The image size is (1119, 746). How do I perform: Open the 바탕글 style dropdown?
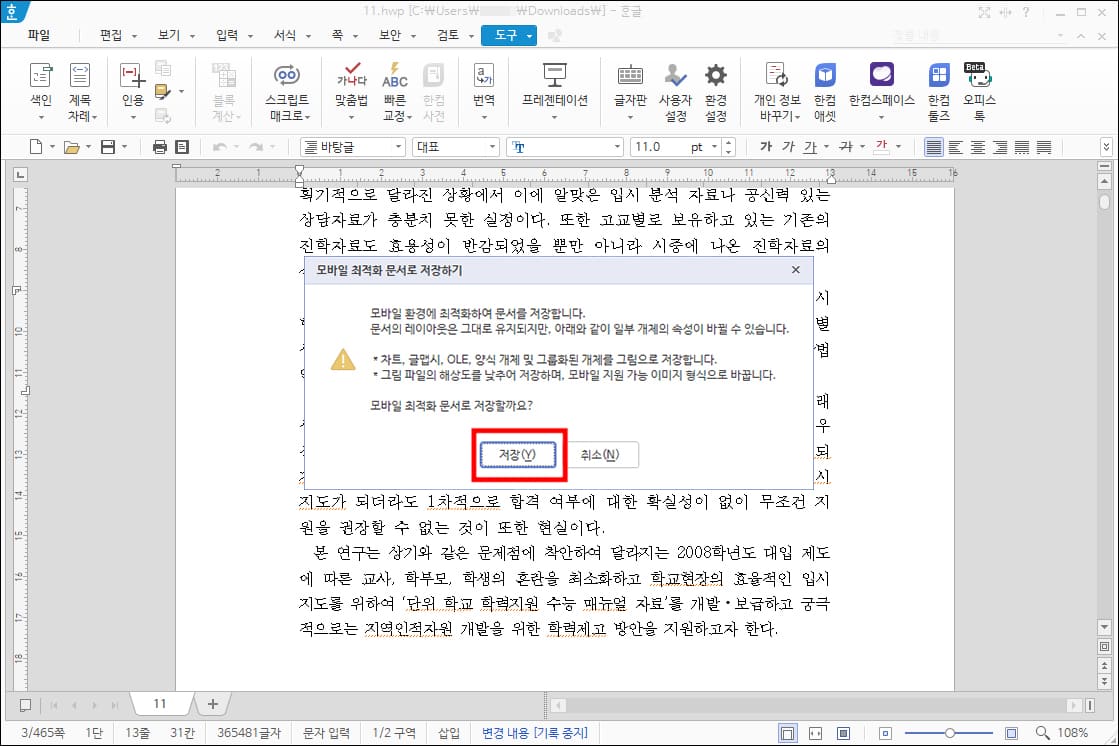click(398, 146)
